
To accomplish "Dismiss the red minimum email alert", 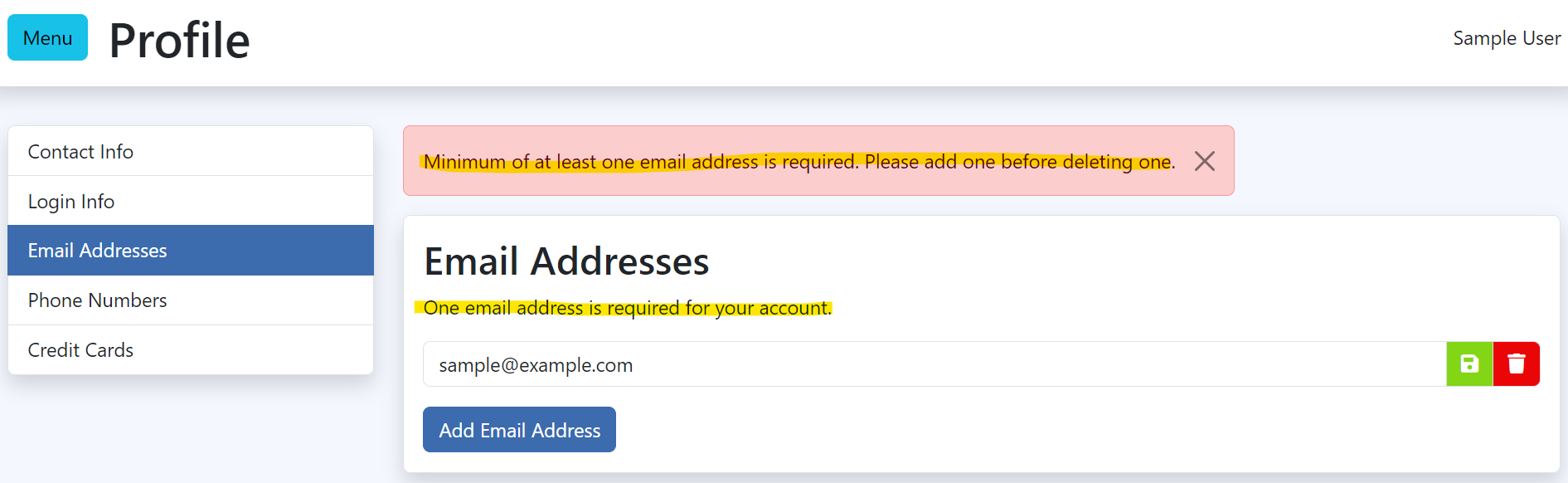I will coord(1204,161).
